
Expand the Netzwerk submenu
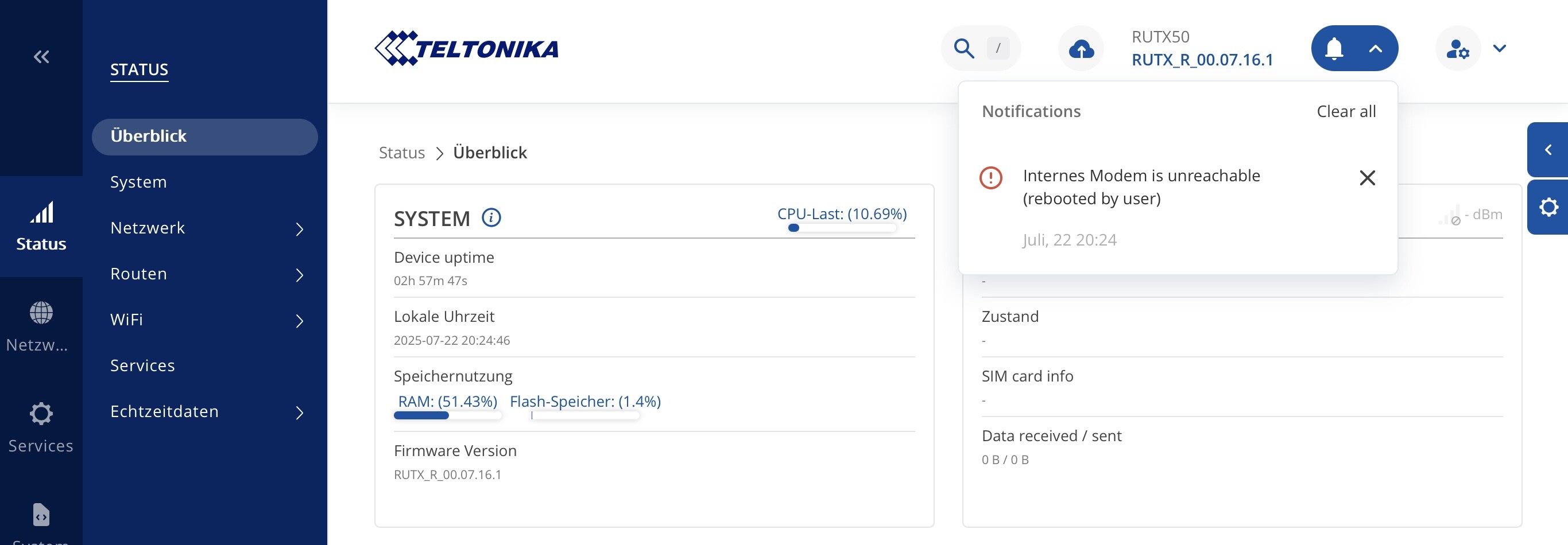pyautogui.click(x=299, y=229)
